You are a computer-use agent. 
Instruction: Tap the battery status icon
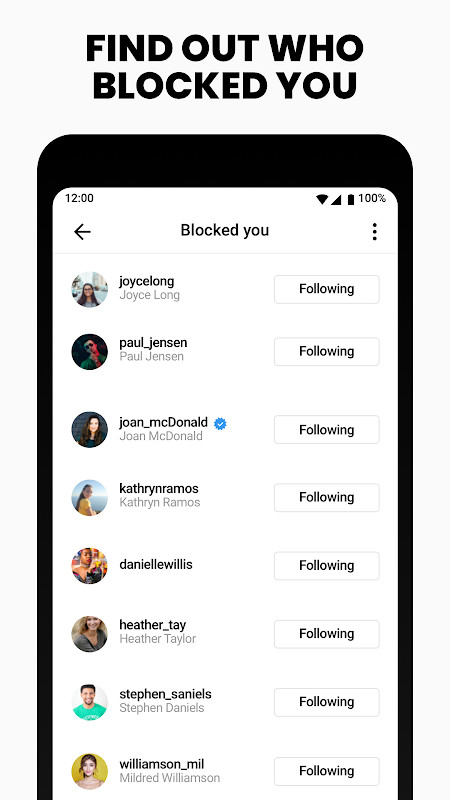(x=351, y=199)
